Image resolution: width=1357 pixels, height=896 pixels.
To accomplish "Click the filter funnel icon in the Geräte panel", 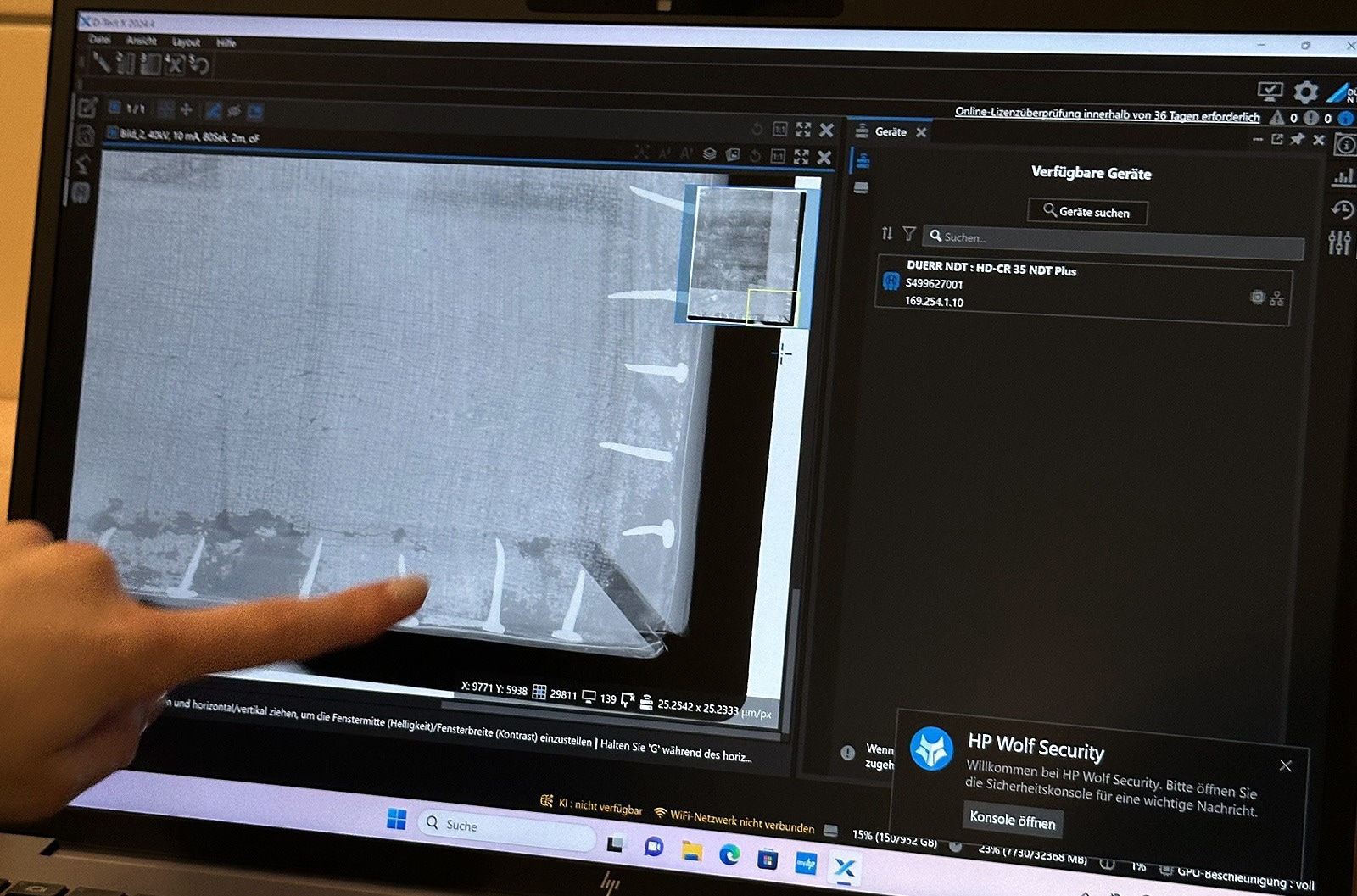I will (908, 233).
